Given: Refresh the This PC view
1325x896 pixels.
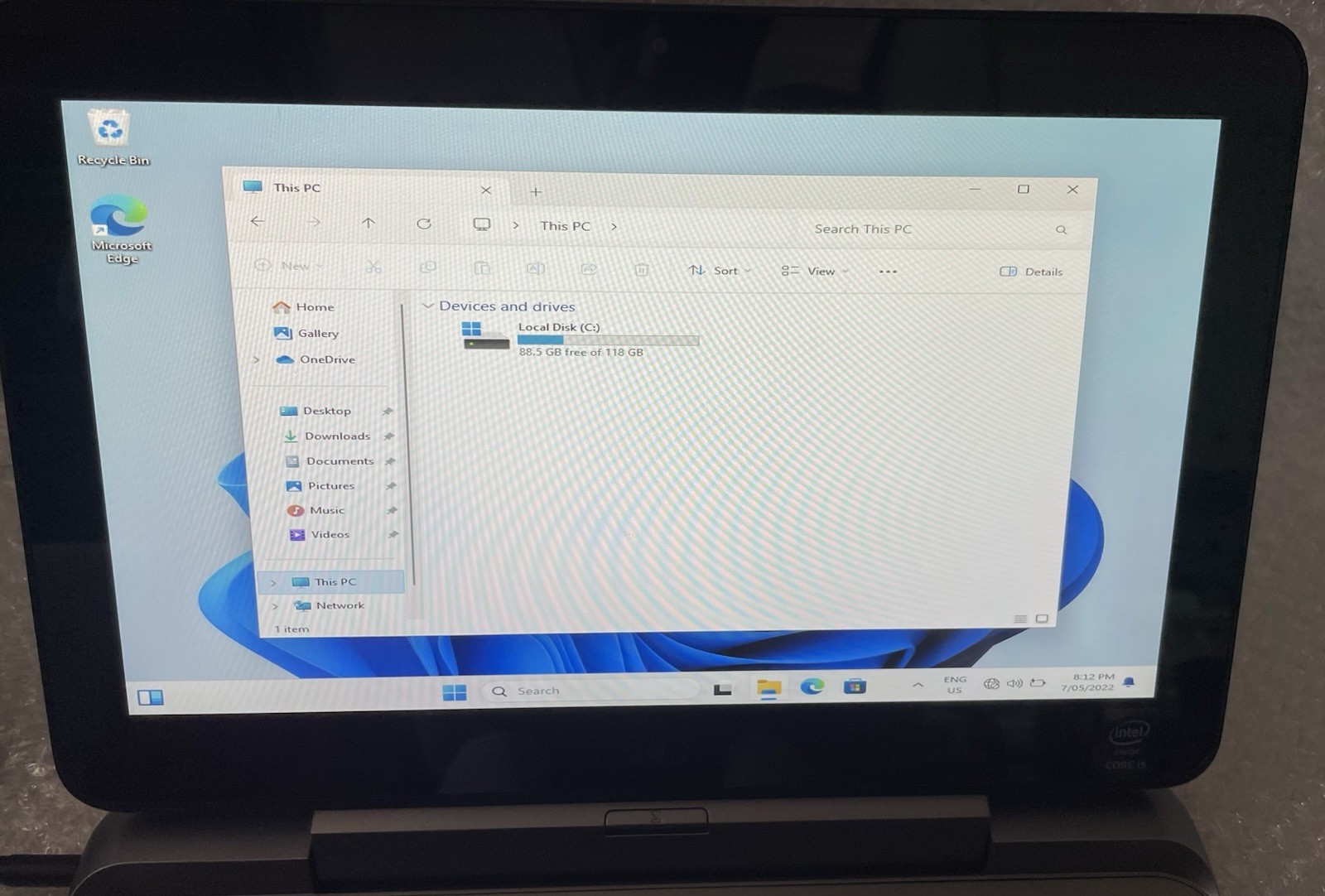Looking at the screenshot, I should coord(424,224).
